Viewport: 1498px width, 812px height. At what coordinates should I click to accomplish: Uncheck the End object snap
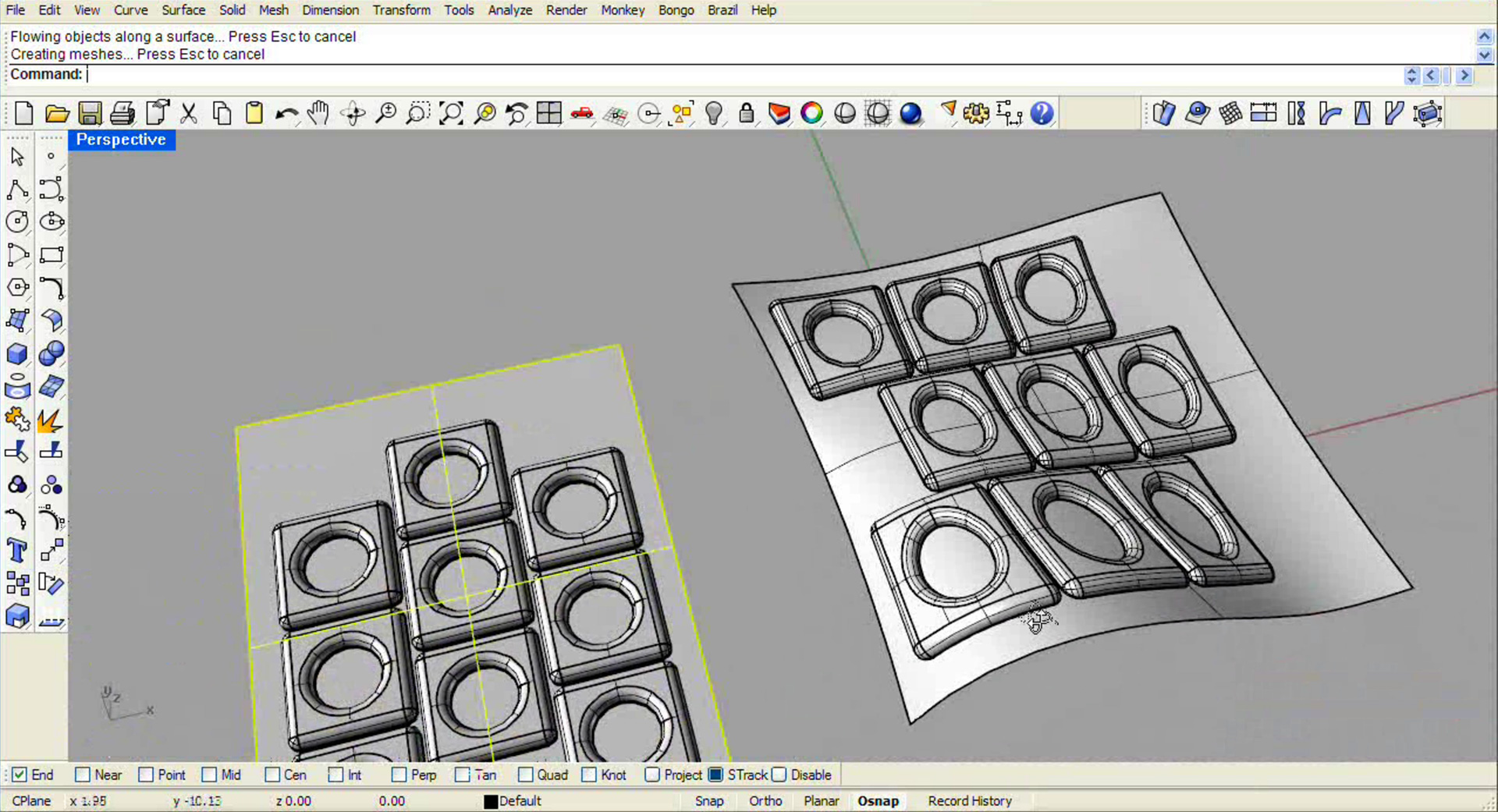[20, 775]
